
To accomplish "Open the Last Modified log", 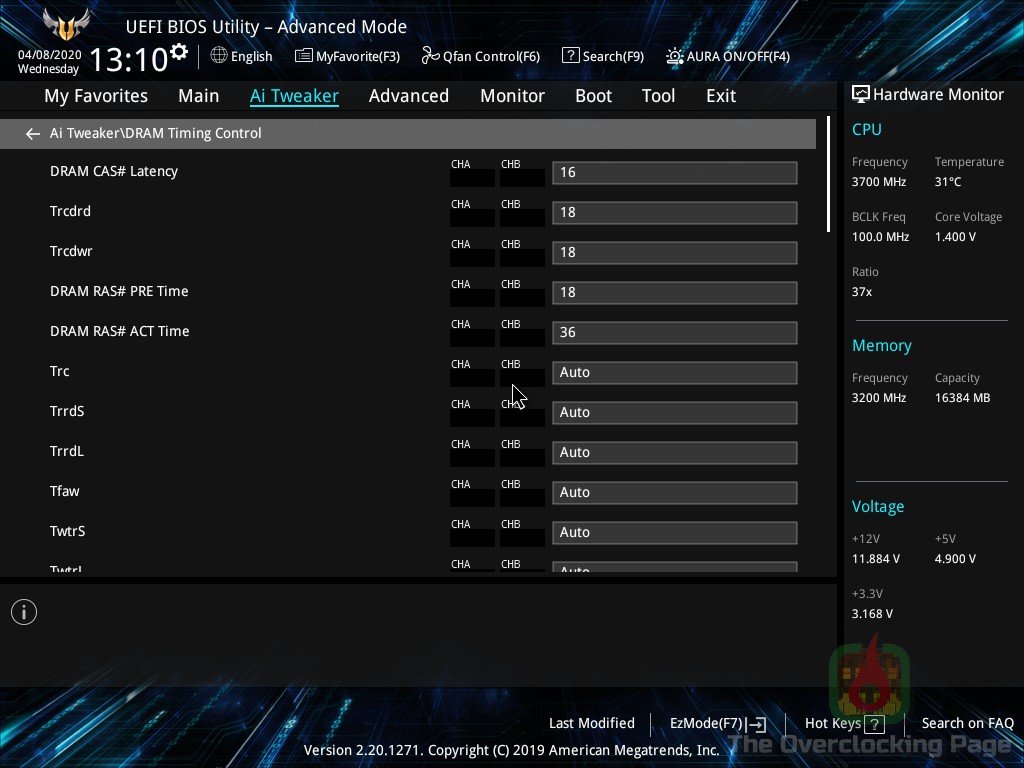I will 591,723.
